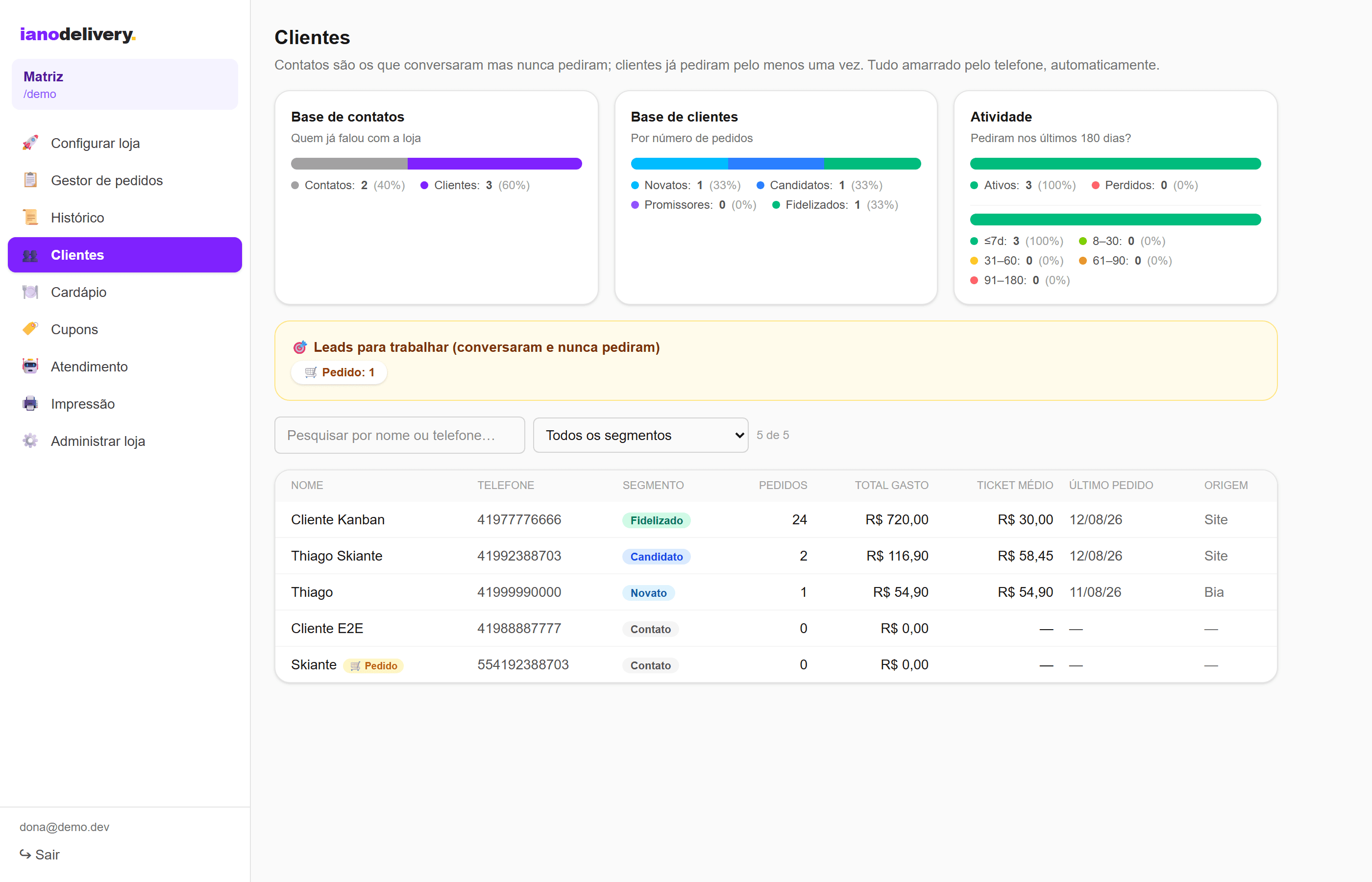Click the dona@demo.dev account email
Screen dimensions: 1372x882
pos(64,827)
